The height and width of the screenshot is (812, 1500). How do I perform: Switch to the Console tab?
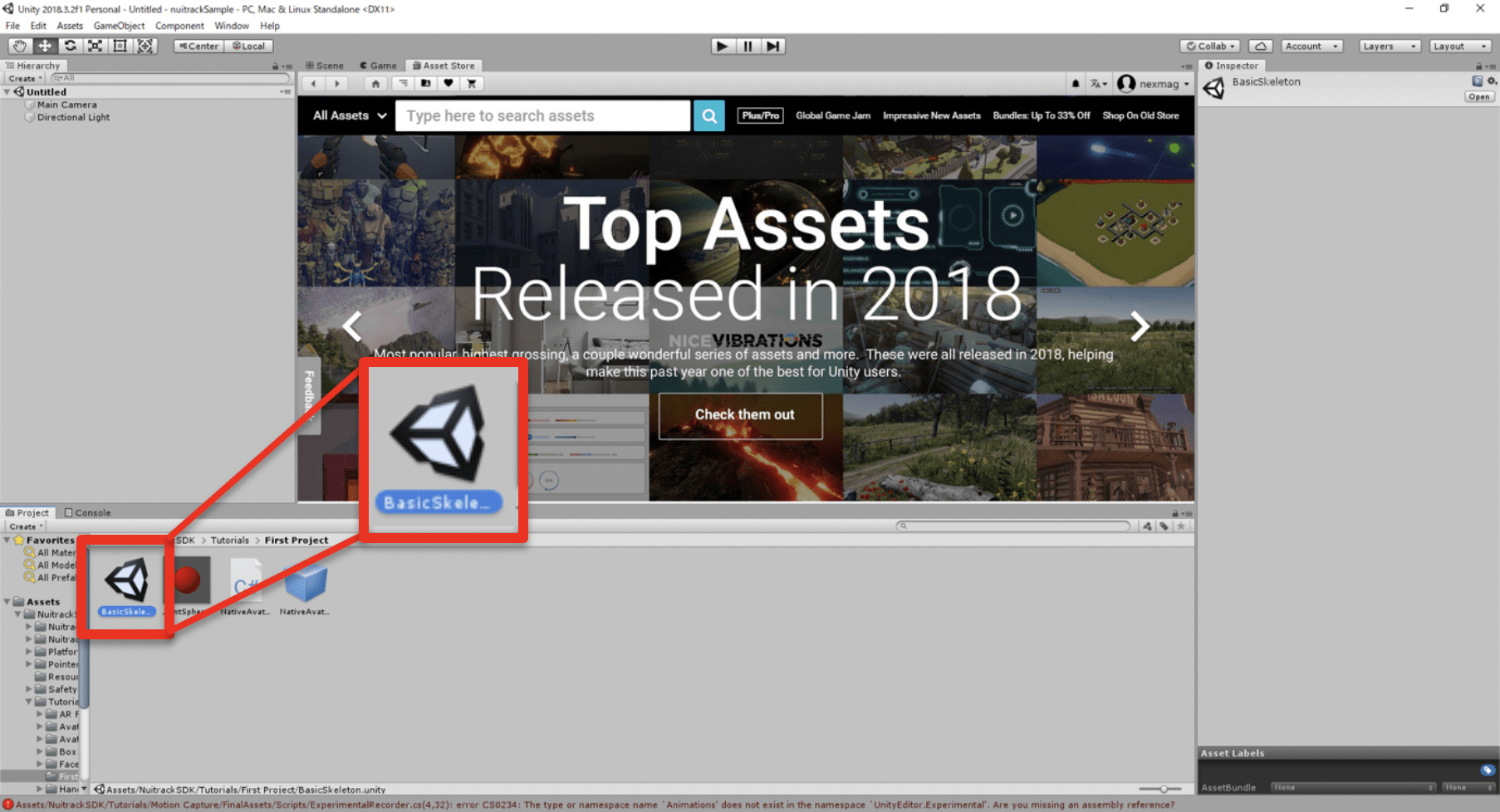(87, 513)
